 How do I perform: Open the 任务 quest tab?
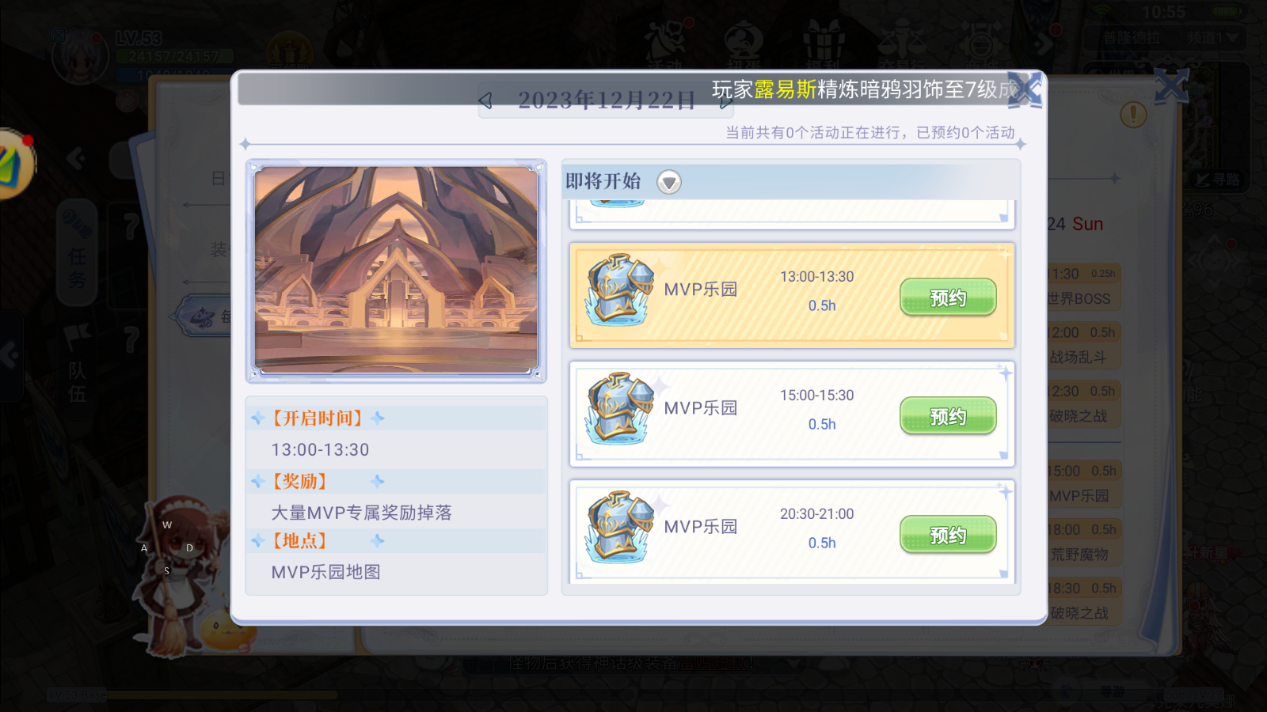tap(77, 253)
